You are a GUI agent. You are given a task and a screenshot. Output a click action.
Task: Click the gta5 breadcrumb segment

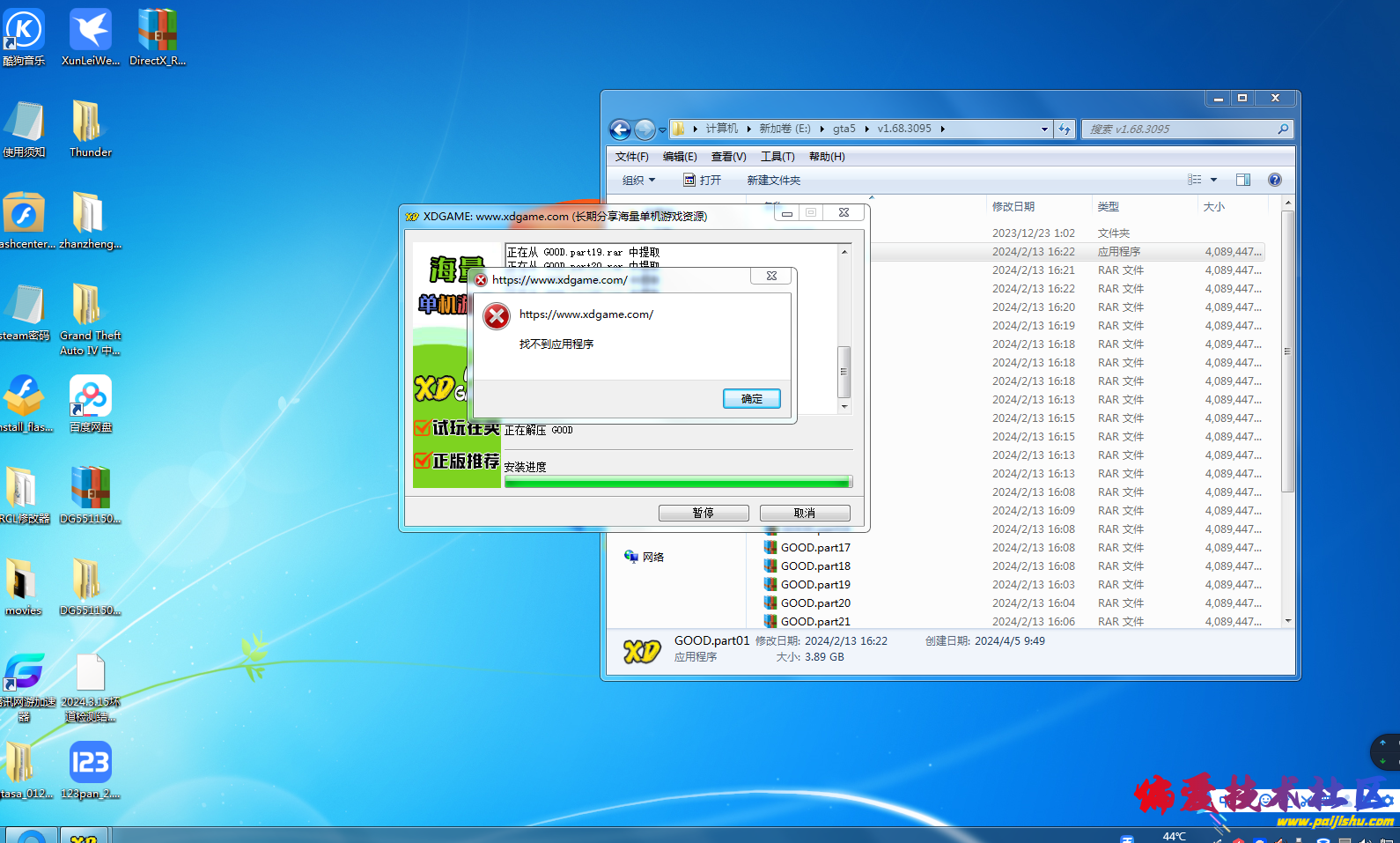[x=844, y=129]
